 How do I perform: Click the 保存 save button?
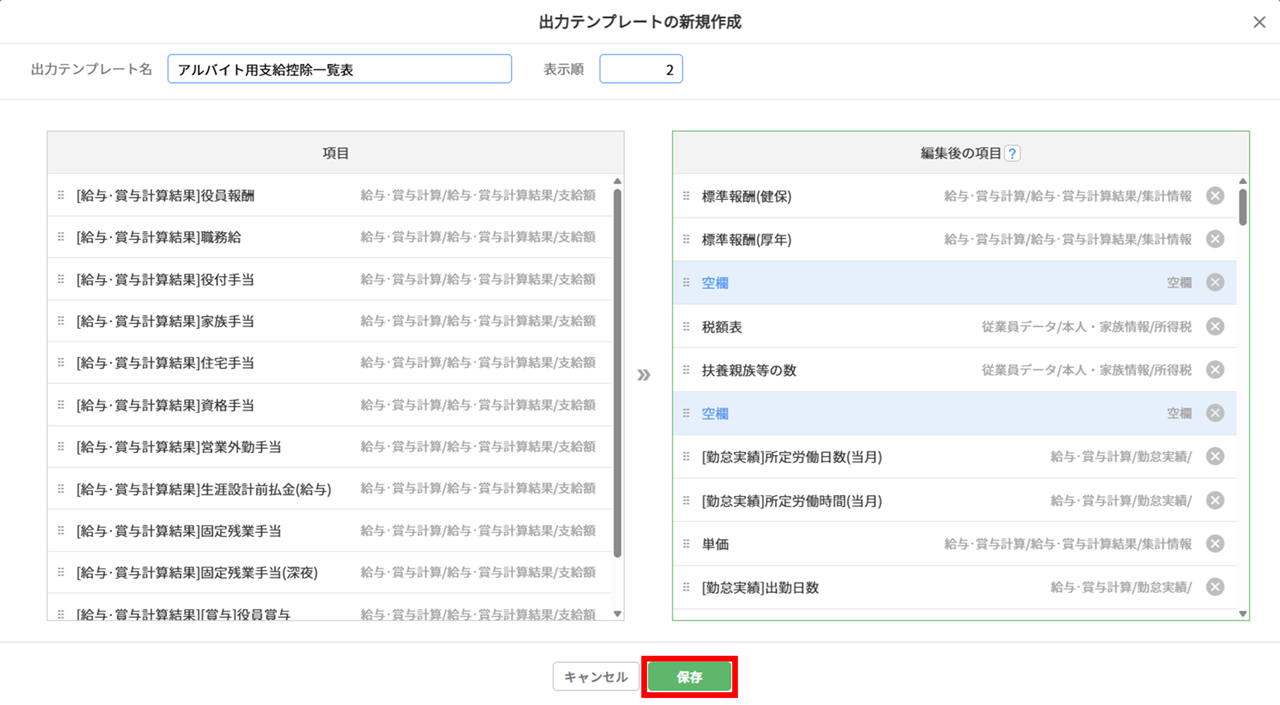pyautogui.click(x=689, y=677)
